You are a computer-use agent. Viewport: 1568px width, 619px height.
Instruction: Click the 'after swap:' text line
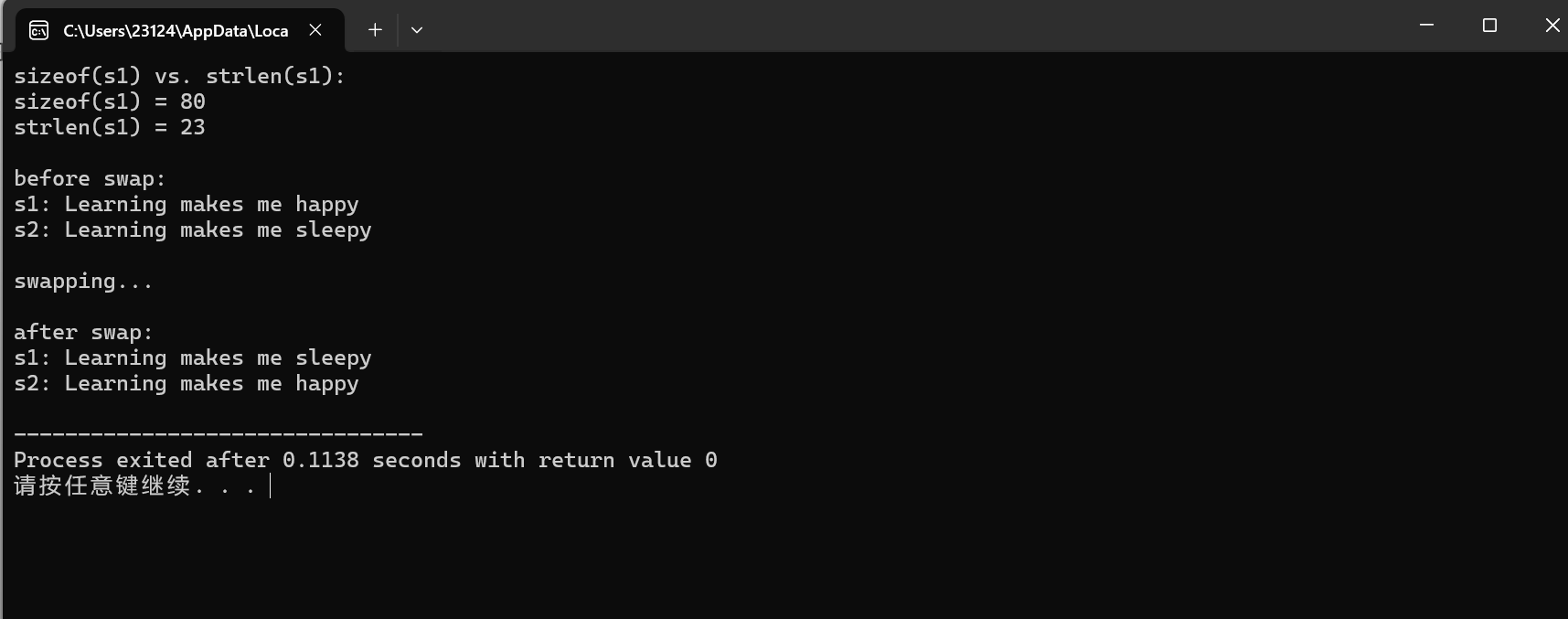83,332
